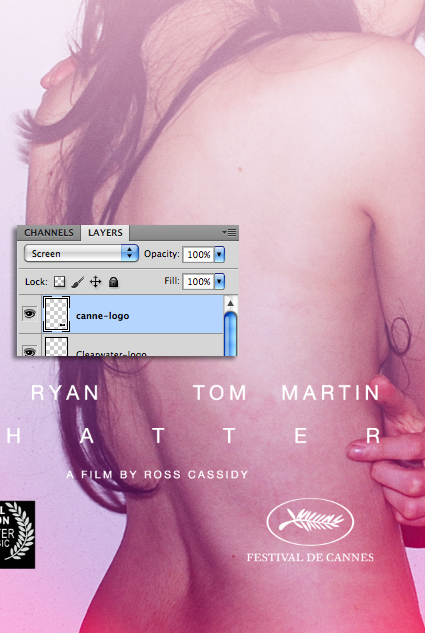Switch to the Channels tab

point(49,233)
